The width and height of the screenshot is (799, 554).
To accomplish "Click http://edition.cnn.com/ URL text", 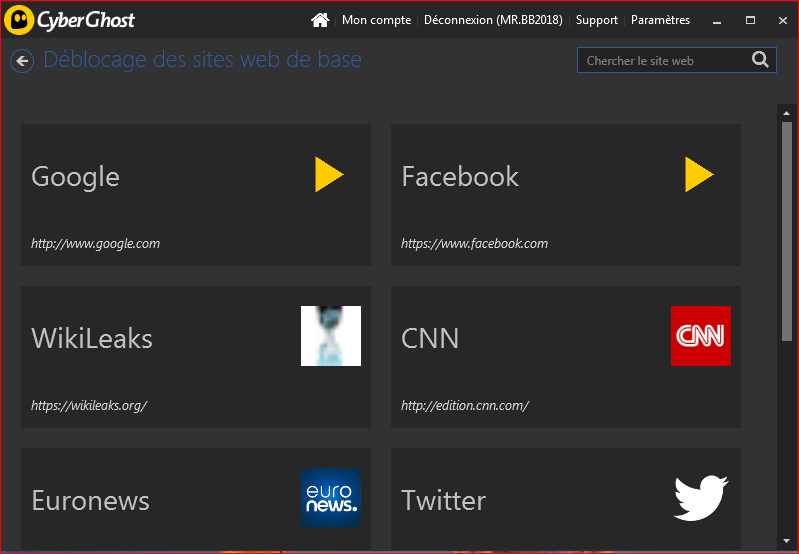I will coord(465,406).
